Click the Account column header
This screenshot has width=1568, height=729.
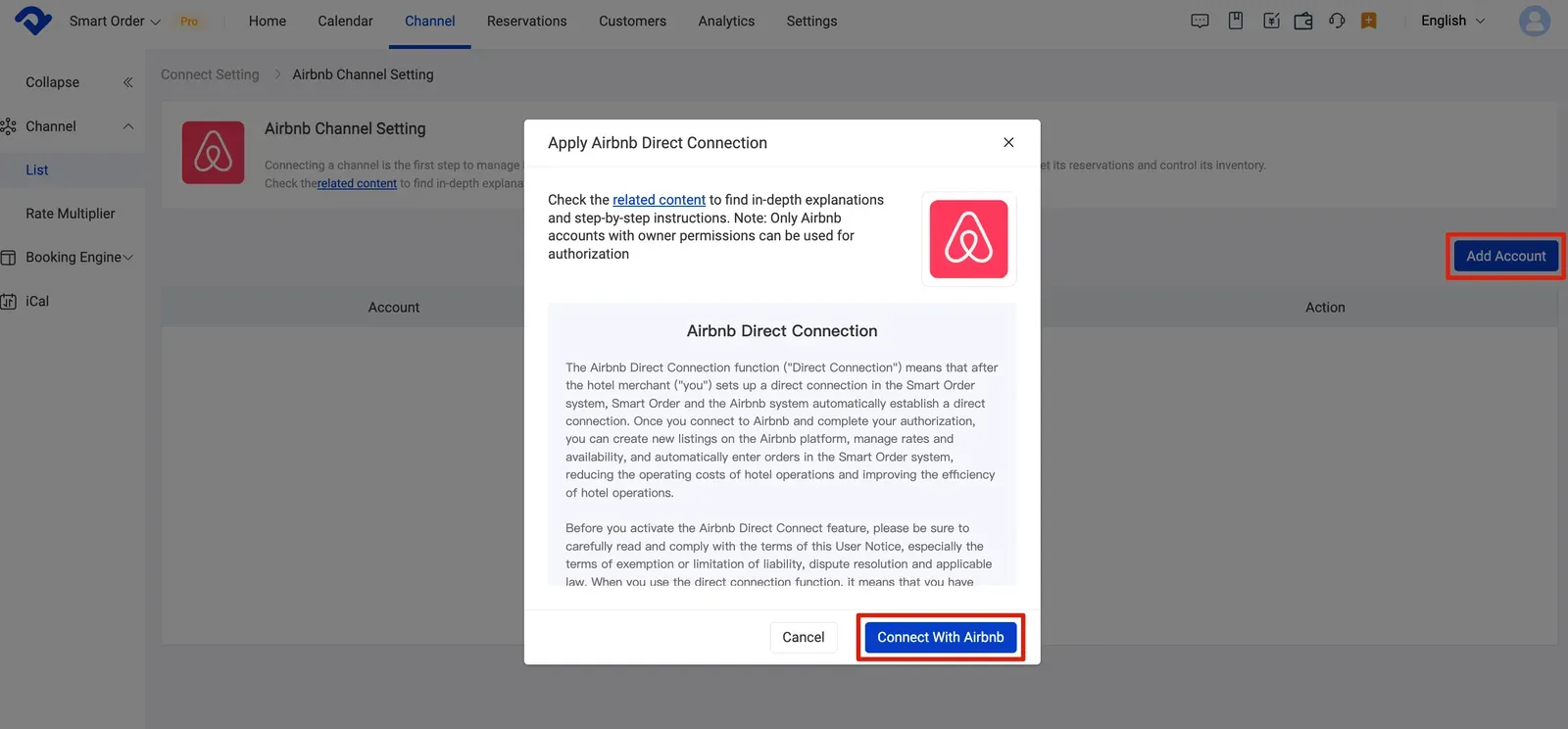click(x=394, y=307)
